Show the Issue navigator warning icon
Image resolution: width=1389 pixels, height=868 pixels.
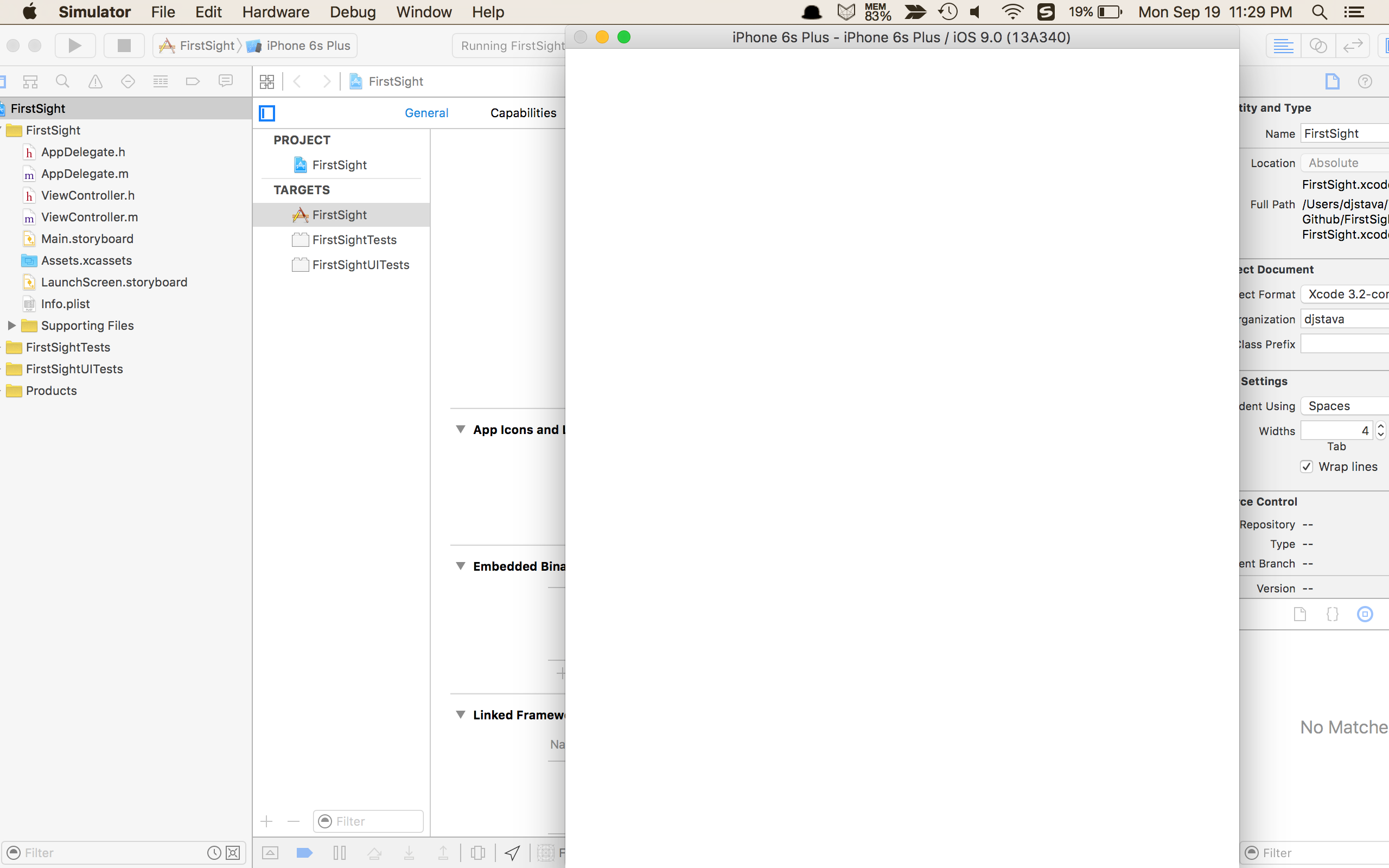[95, 81]
